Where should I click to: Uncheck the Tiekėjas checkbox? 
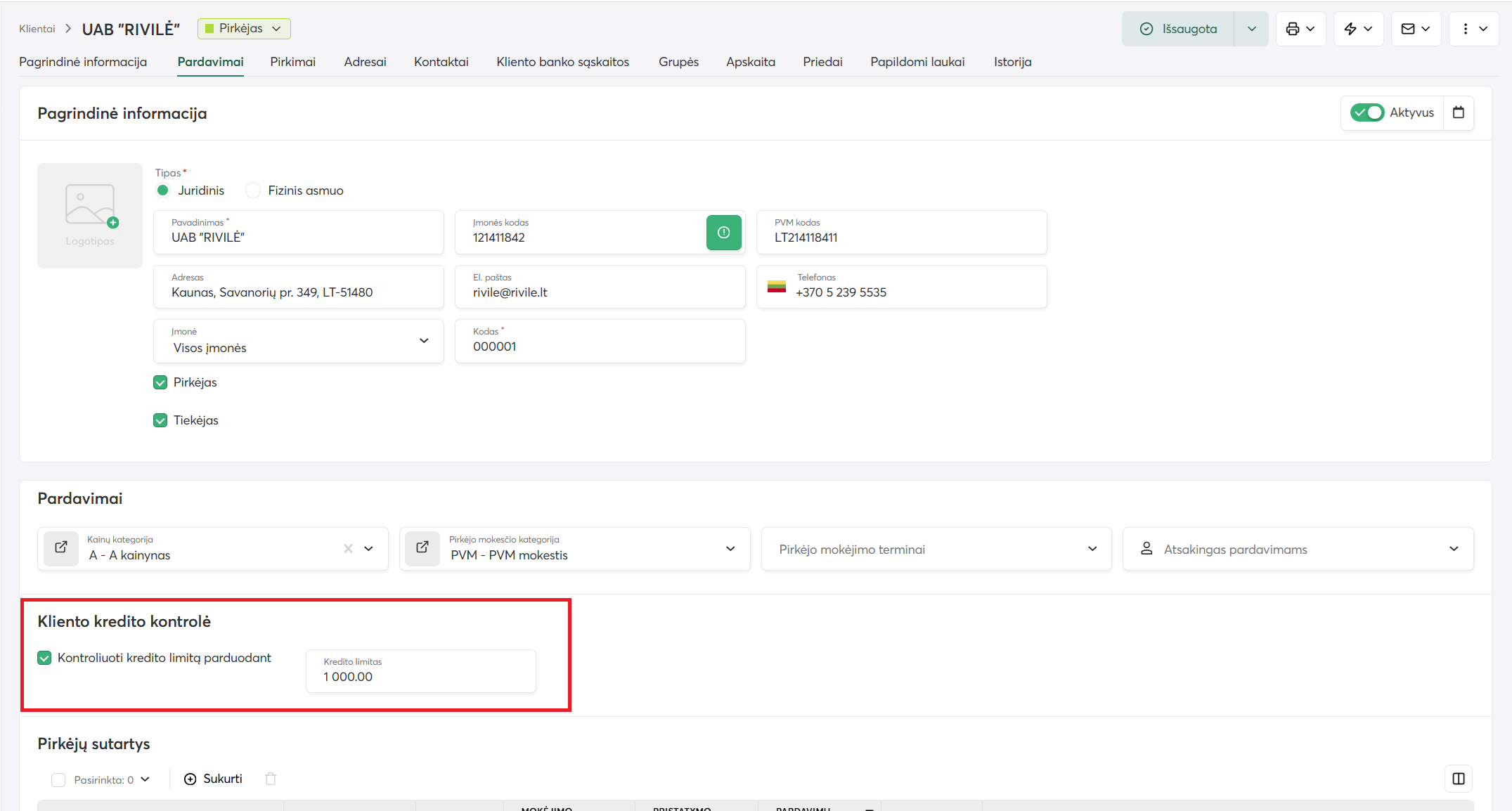click(x=160, y=420)
